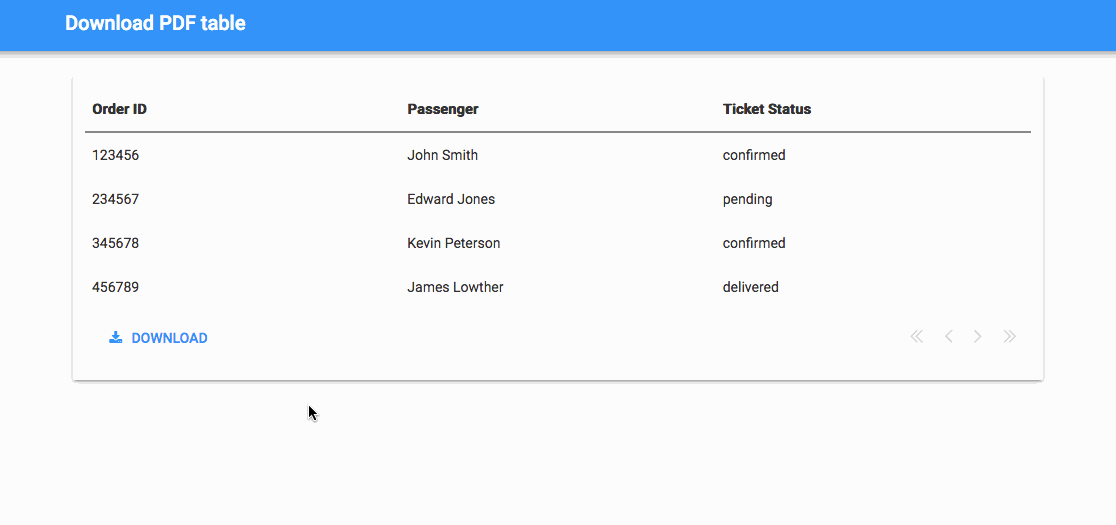The width and height of the screenshot is (1116, 525).
Task: Select order 123456 cell
Action: [115, 155]
